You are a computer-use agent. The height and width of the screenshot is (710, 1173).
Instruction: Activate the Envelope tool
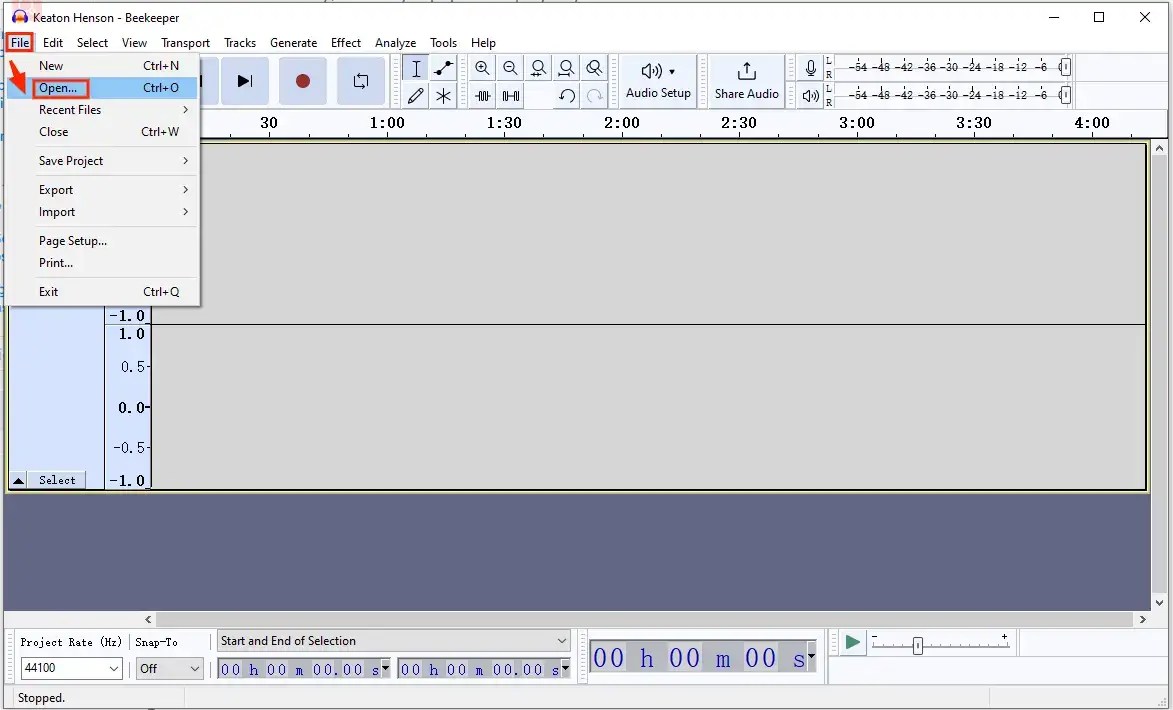pos(444,68)
